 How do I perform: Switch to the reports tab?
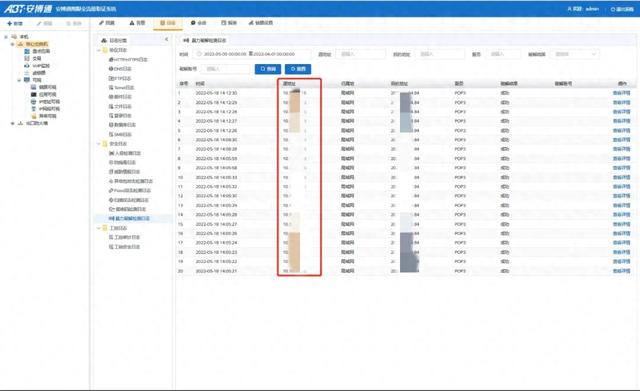coord(229,23)
